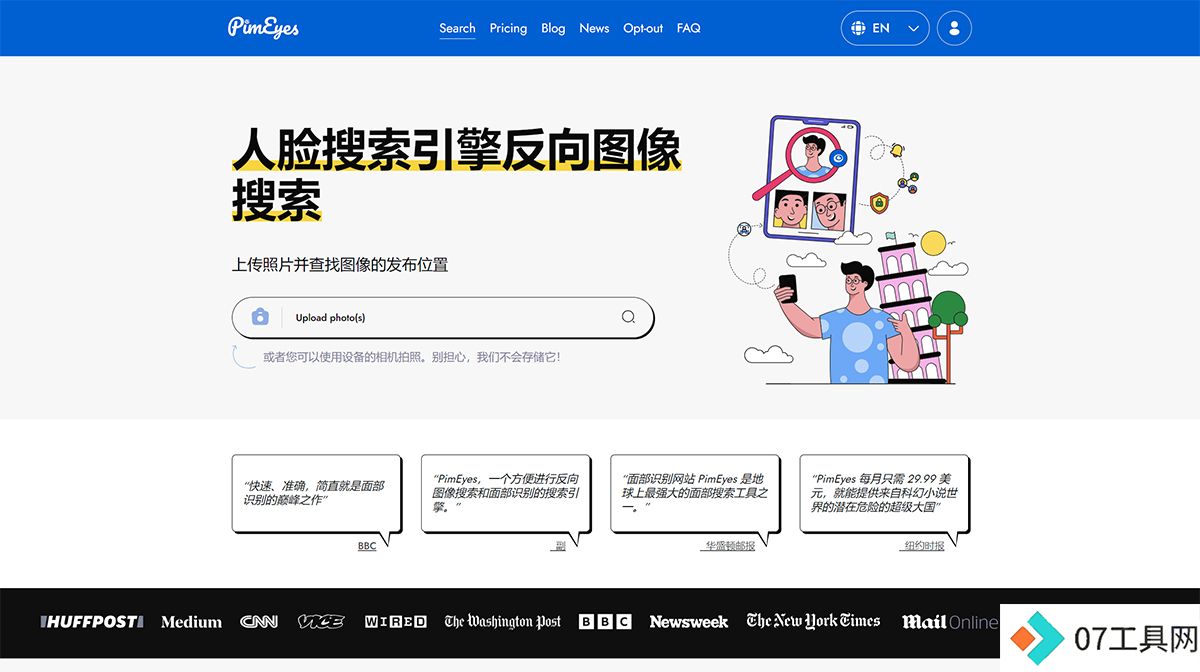Screen dimensions: 1200x672
Task: Click the quote card about 反向图像搜索
Action: 505,494
